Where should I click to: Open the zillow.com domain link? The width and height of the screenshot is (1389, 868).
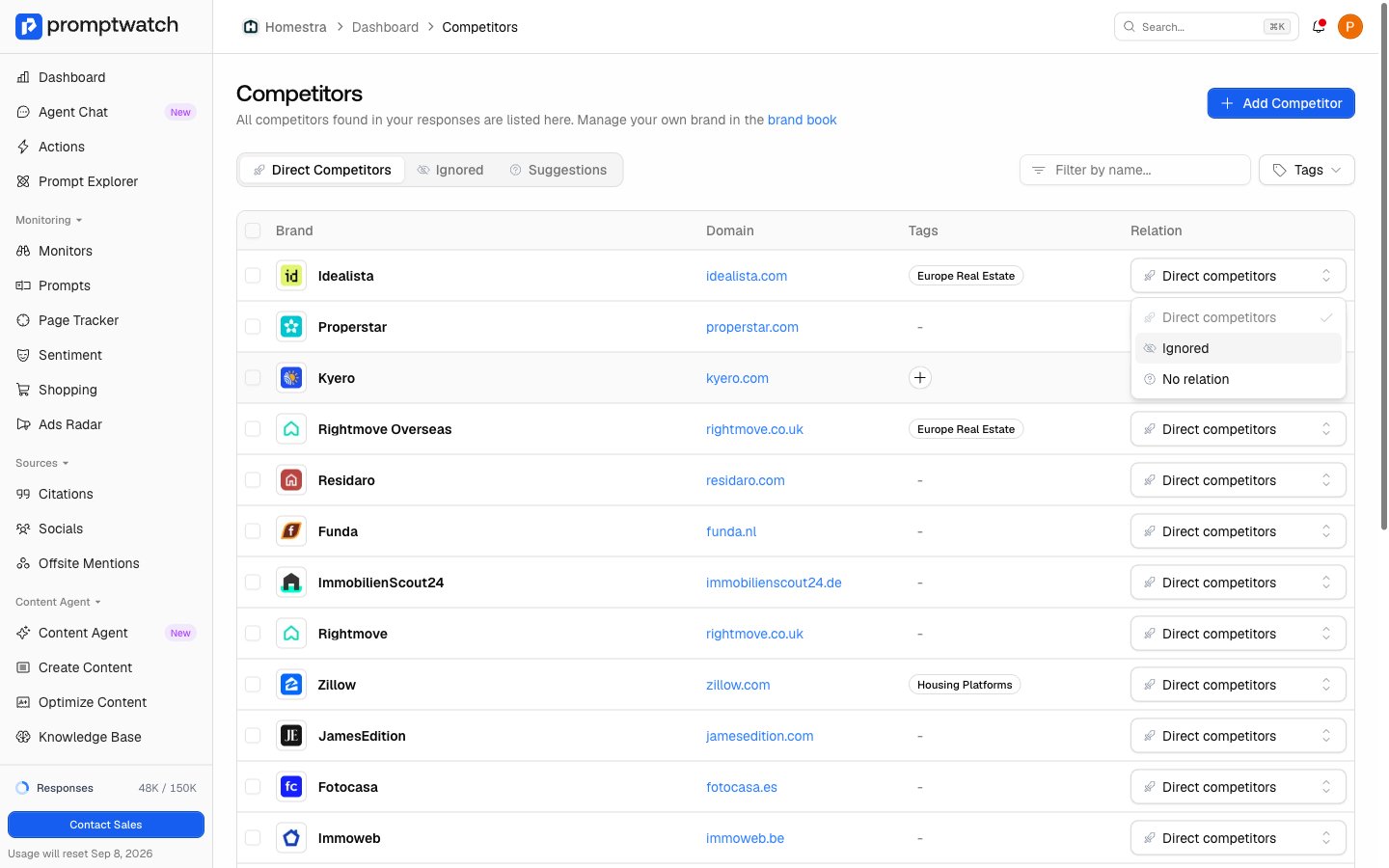point(738,685)
